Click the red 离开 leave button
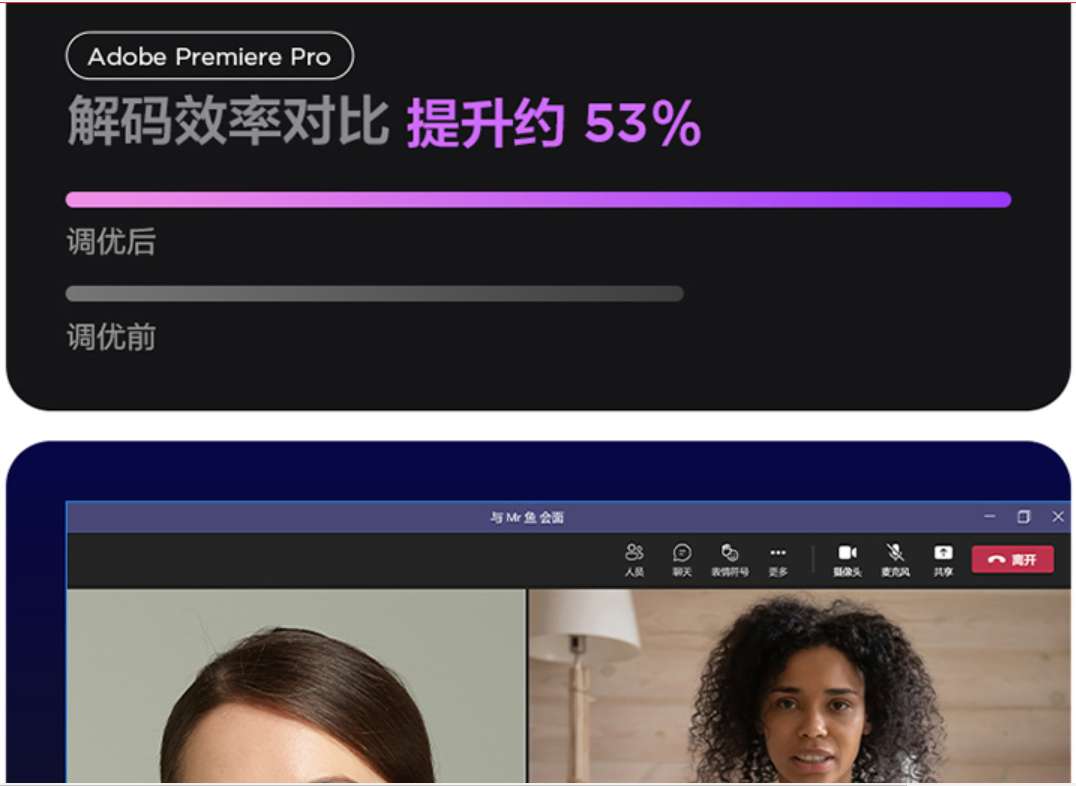1076x786 pixels. click(x=1012, y=559)
